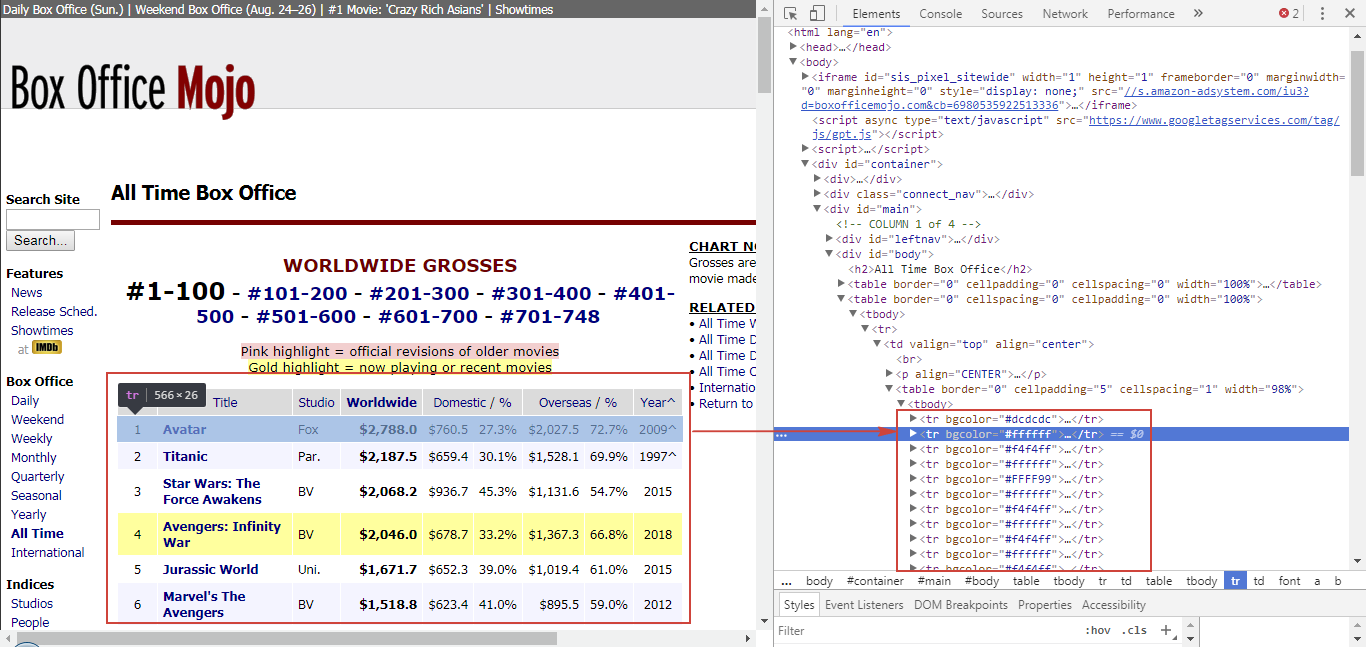1366x647 pixels.
Task: Select the #container breadcrumb
Action: [x=875, y=581]
